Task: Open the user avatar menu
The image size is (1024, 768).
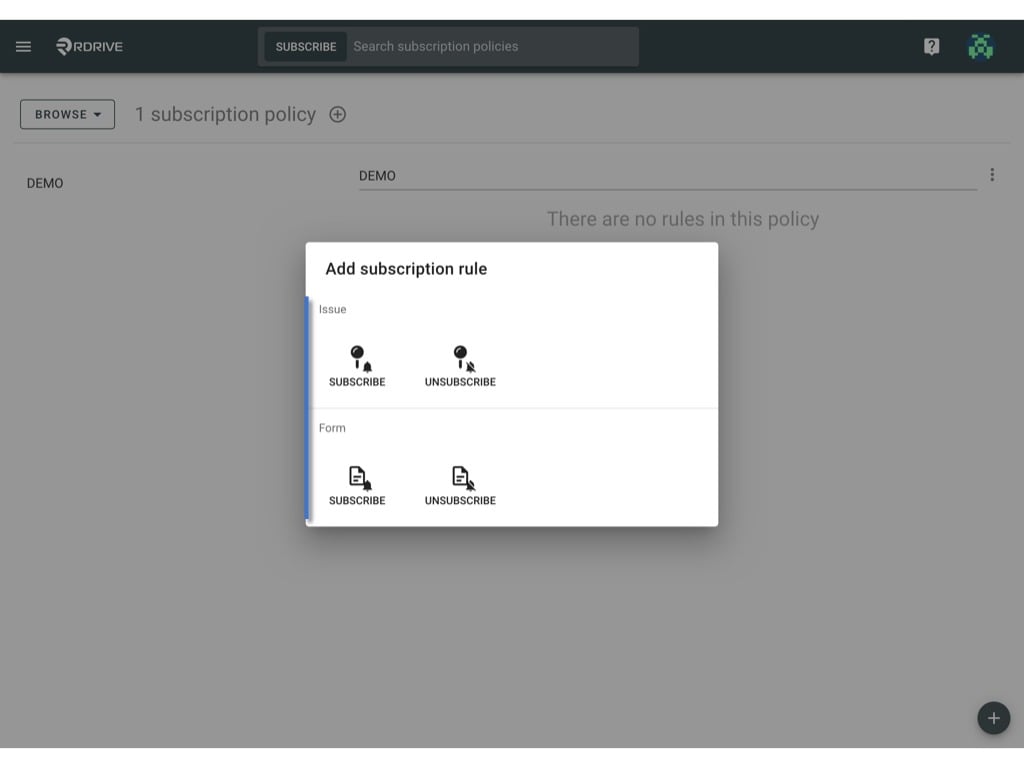Action: [x=980, y=46]
